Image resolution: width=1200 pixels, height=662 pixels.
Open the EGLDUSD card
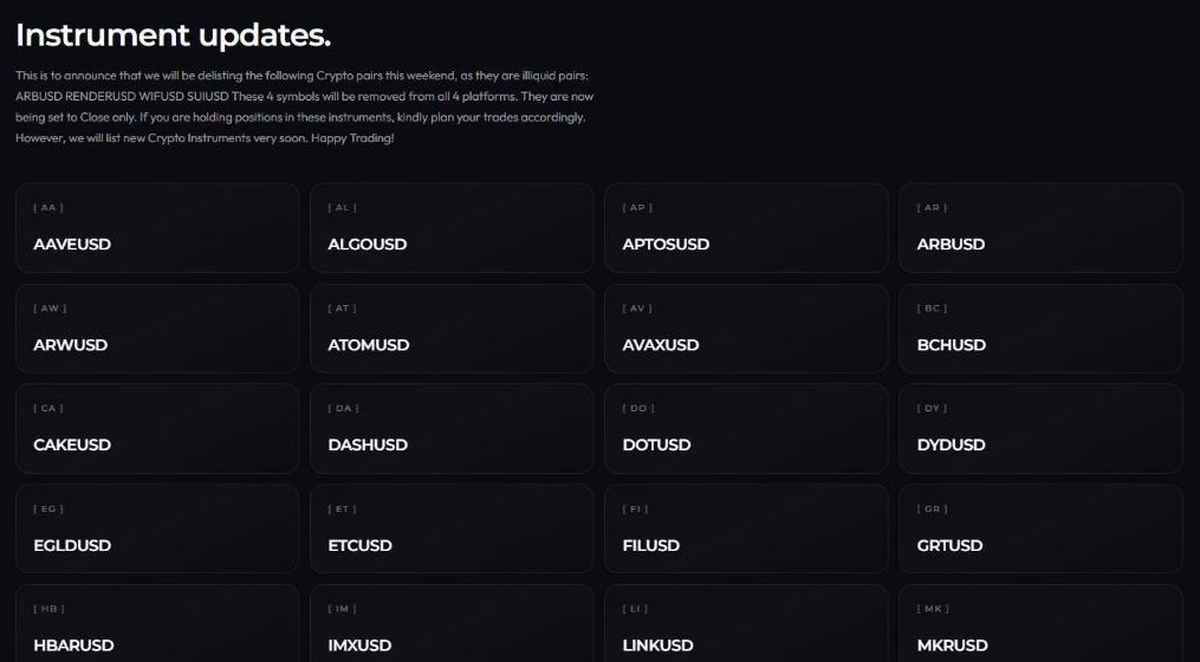(157, 529)
